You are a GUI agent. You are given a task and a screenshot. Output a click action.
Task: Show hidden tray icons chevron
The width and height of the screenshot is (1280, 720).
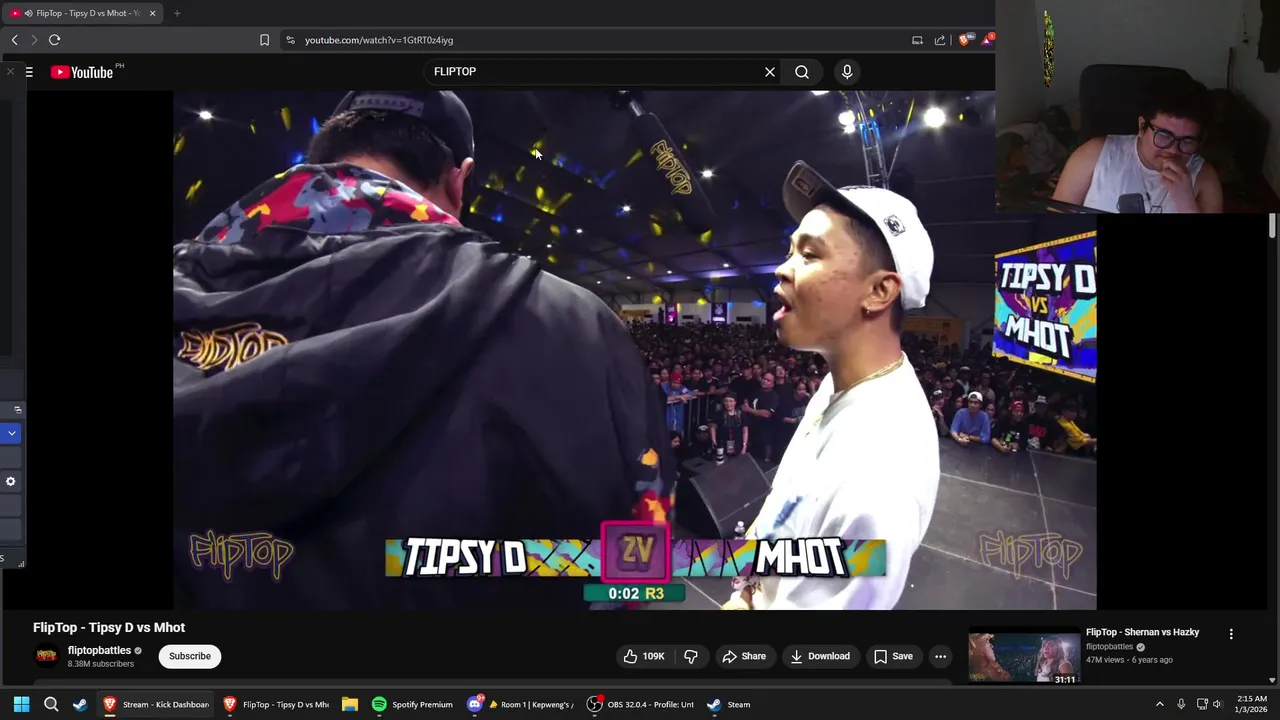[1159, 704]
